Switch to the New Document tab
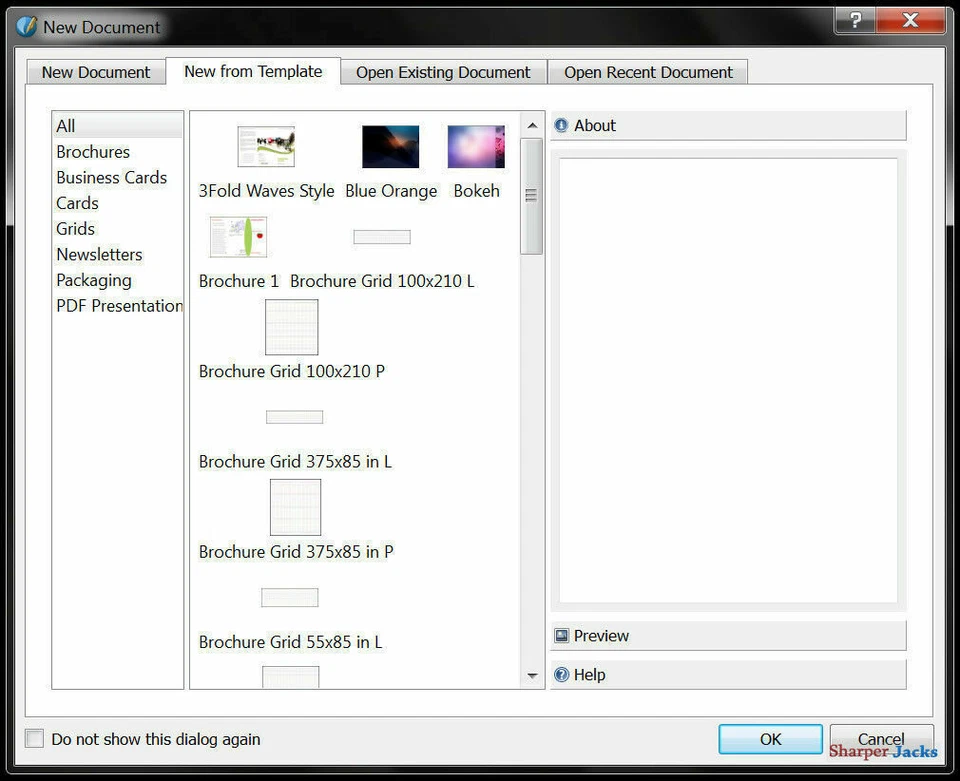Viewport: 960px width, 781px height. (95, 72)
